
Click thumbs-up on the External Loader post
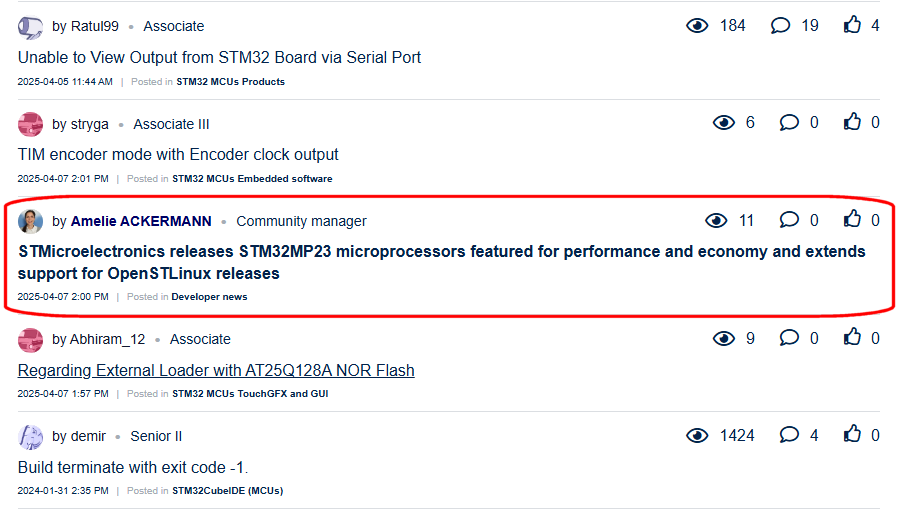pos(852,338)
